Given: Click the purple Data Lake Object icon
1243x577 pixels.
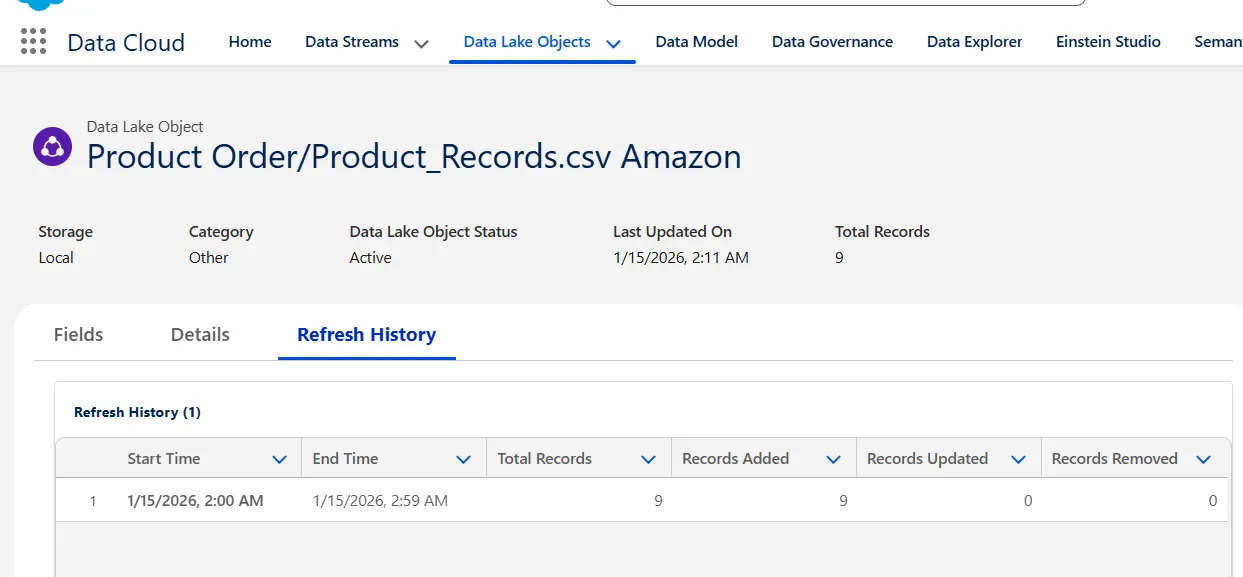Looking at the screenshot, I should pyautogui.click(x=52, y=147).
